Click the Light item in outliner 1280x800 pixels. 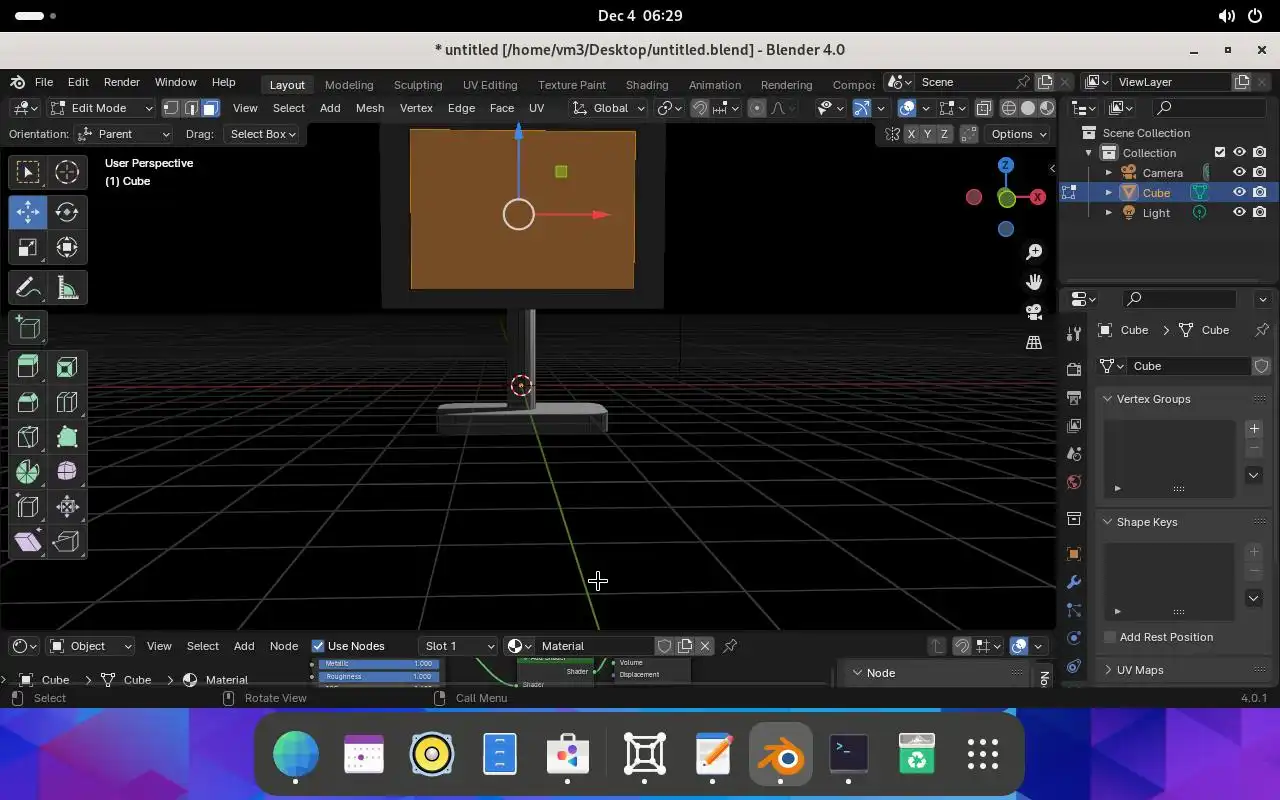[x=1156, y=213]
